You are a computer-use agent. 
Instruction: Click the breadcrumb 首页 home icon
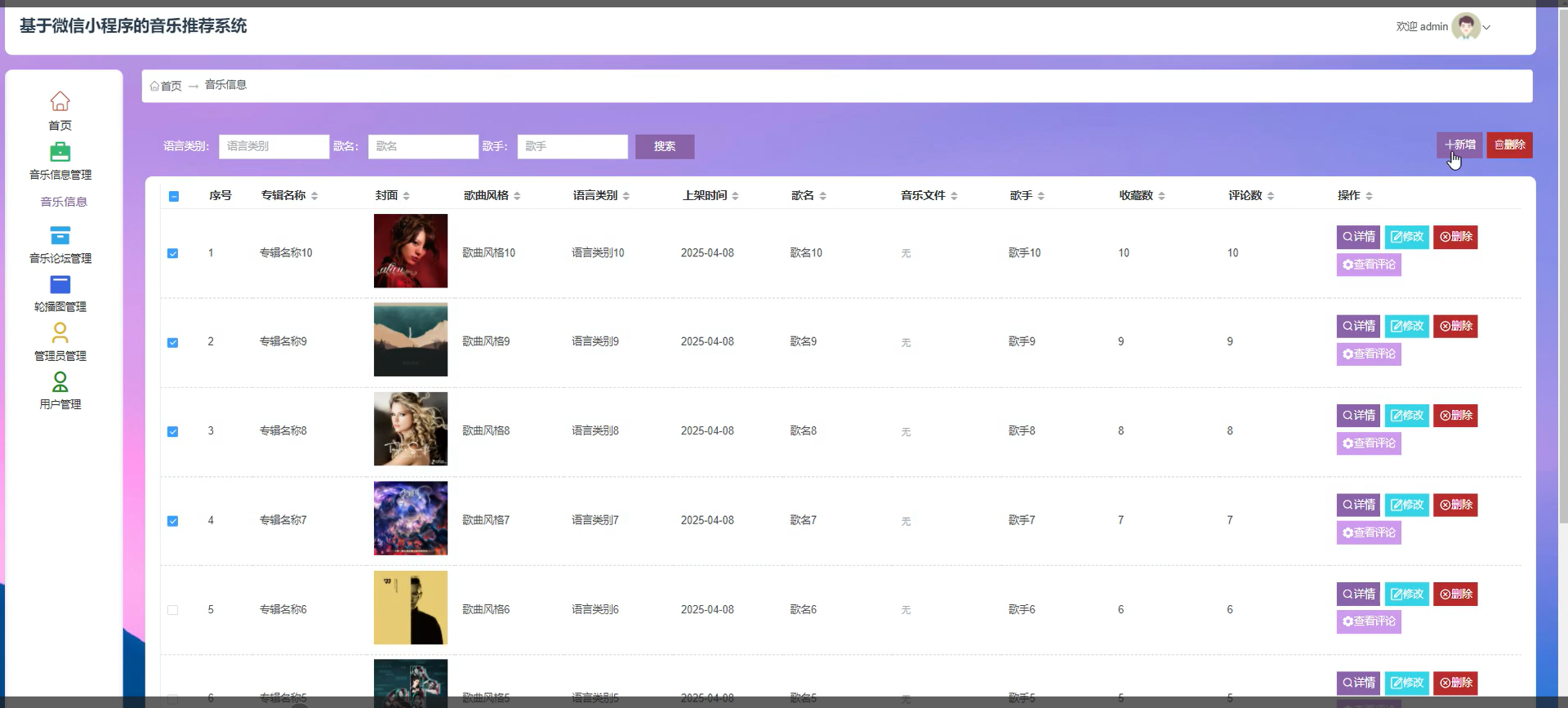(x=154, y=86)
